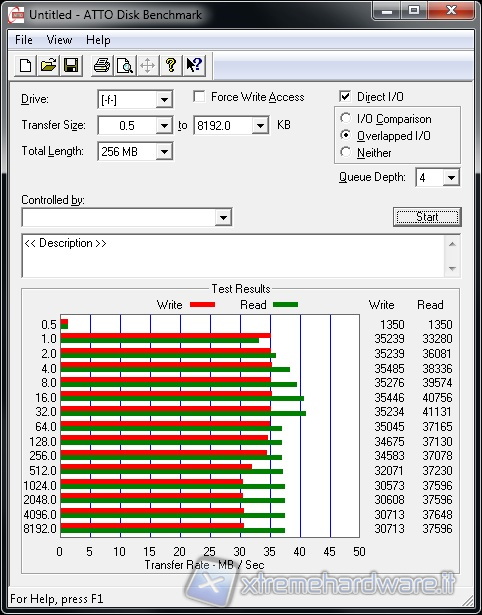
Task: Expand the Controlled by combo box
Action: 223,217
